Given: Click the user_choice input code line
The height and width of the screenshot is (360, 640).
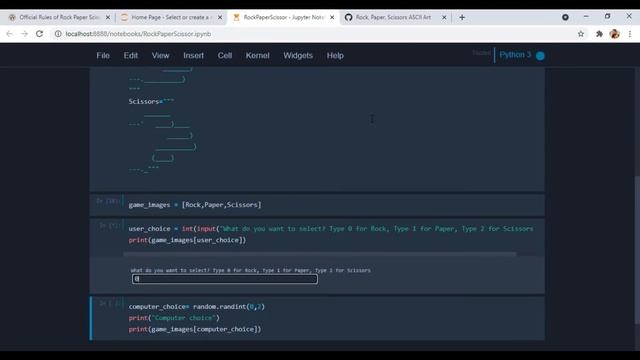Looking at the screenshot, I should click(x=331, y=229).
